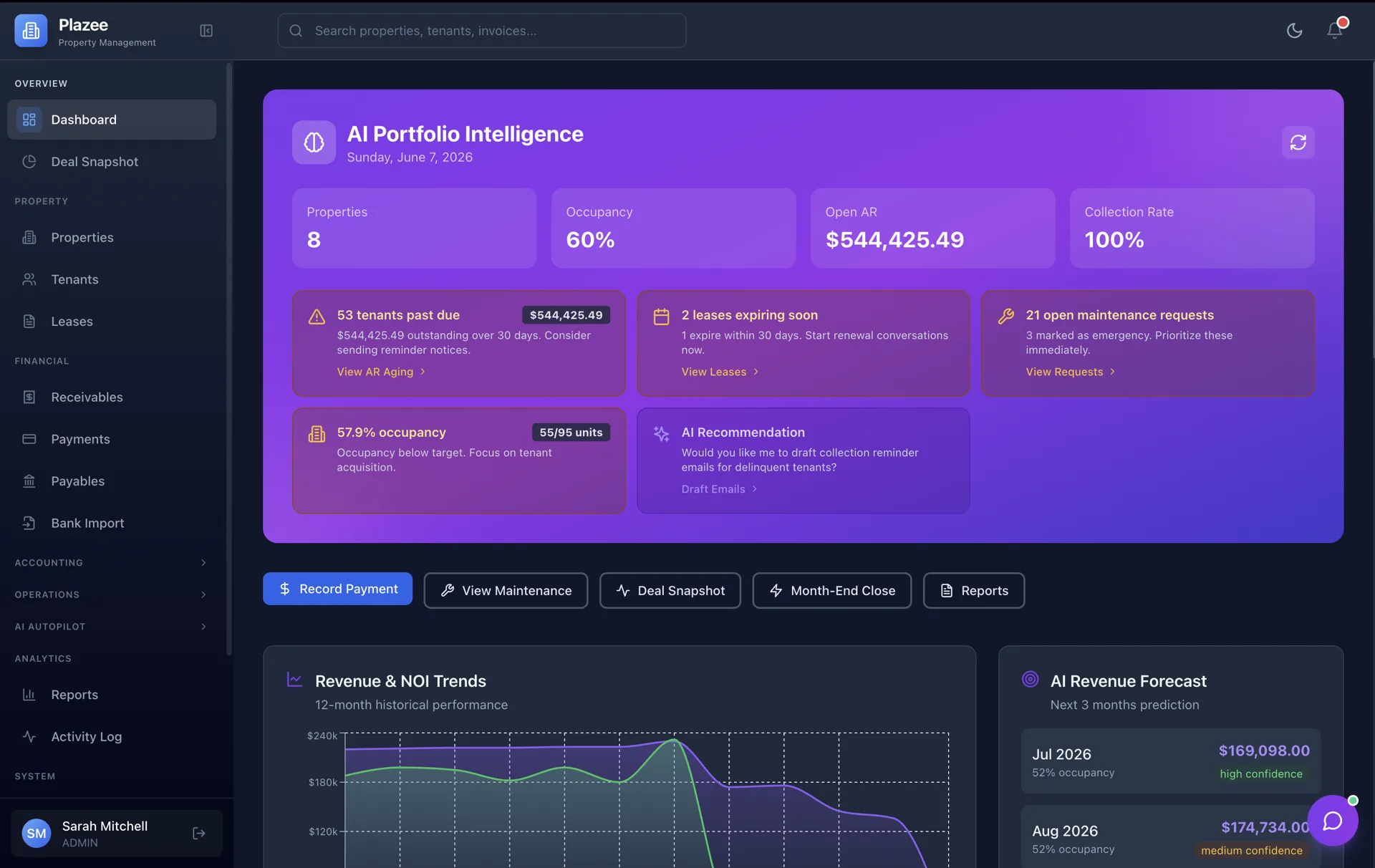This screenshot has width=1375, height=868.
Task: Refresh AI Portfolio Intelligence insights
Action: (x=1298, y=143)
